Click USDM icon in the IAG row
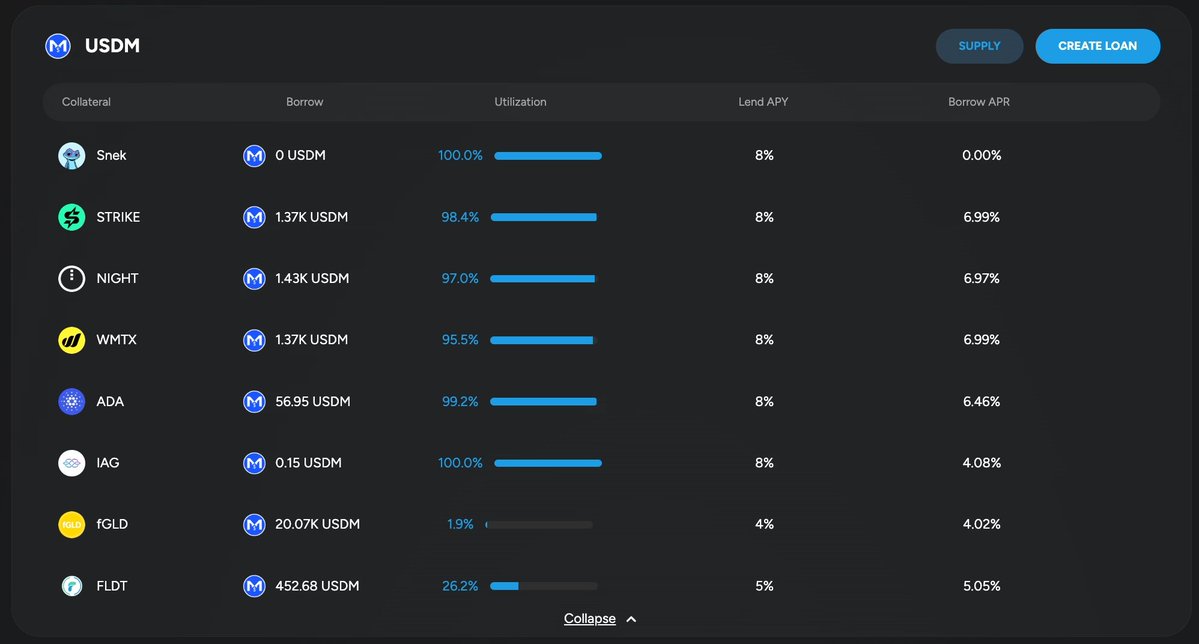Image resolution: width=1199 pixels, height=644 pixels. [x=254, y=463]
